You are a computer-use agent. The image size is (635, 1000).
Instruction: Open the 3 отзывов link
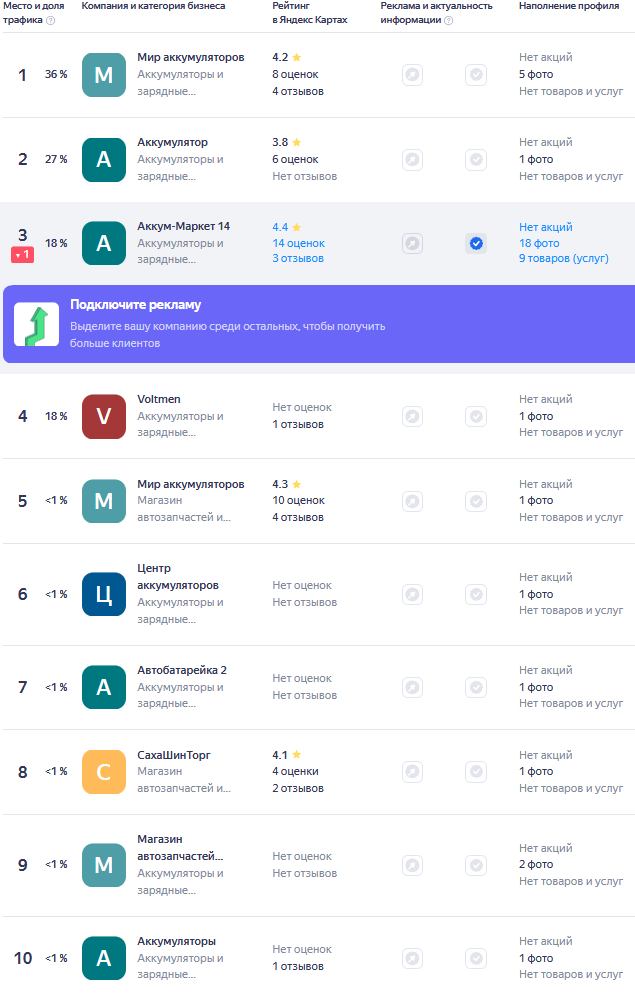point(298,258)
